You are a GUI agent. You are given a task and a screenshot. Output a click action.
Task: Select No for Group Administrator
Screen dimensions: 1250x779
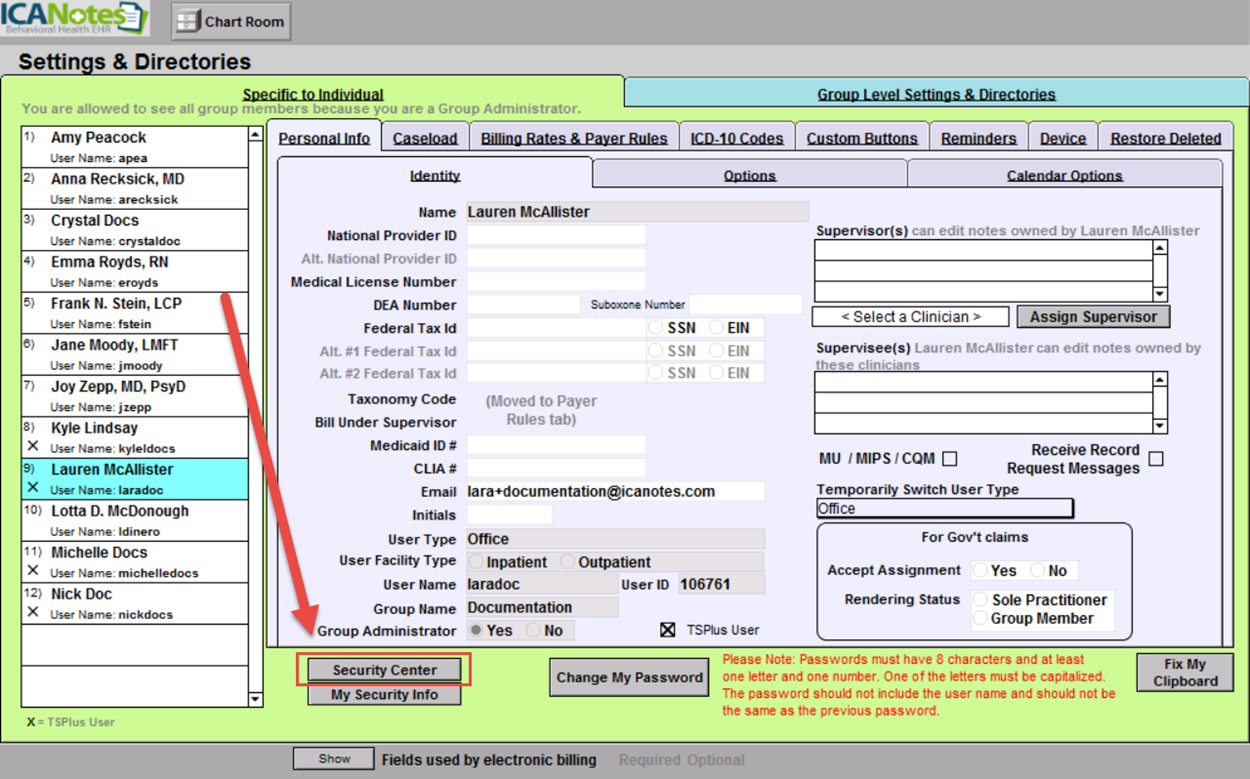click(533, 631)
